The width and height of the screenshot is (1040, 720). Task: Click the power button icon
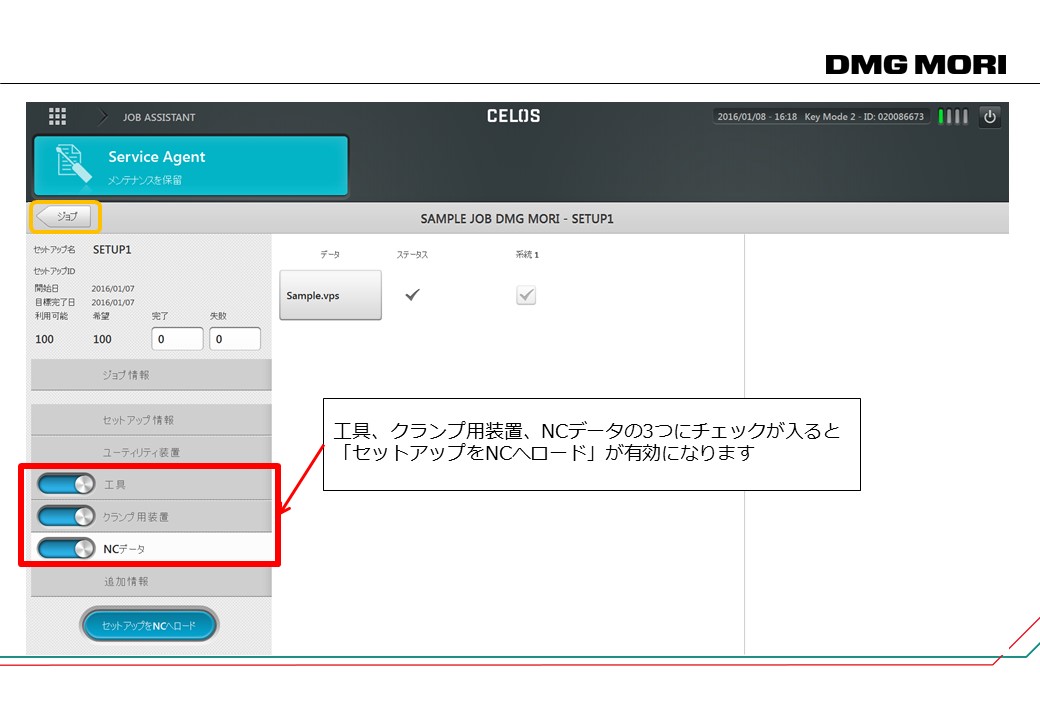pos(990,117)
